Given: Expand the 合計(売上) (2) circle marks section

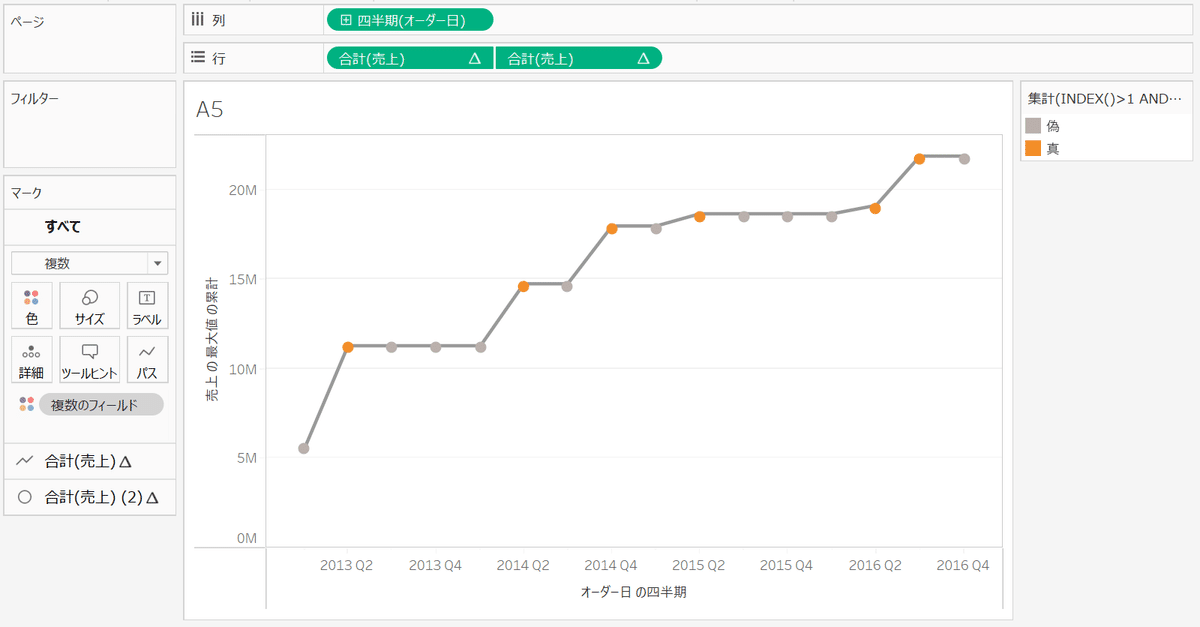Looking at the screenshot, I should click(x=90, y=496).
